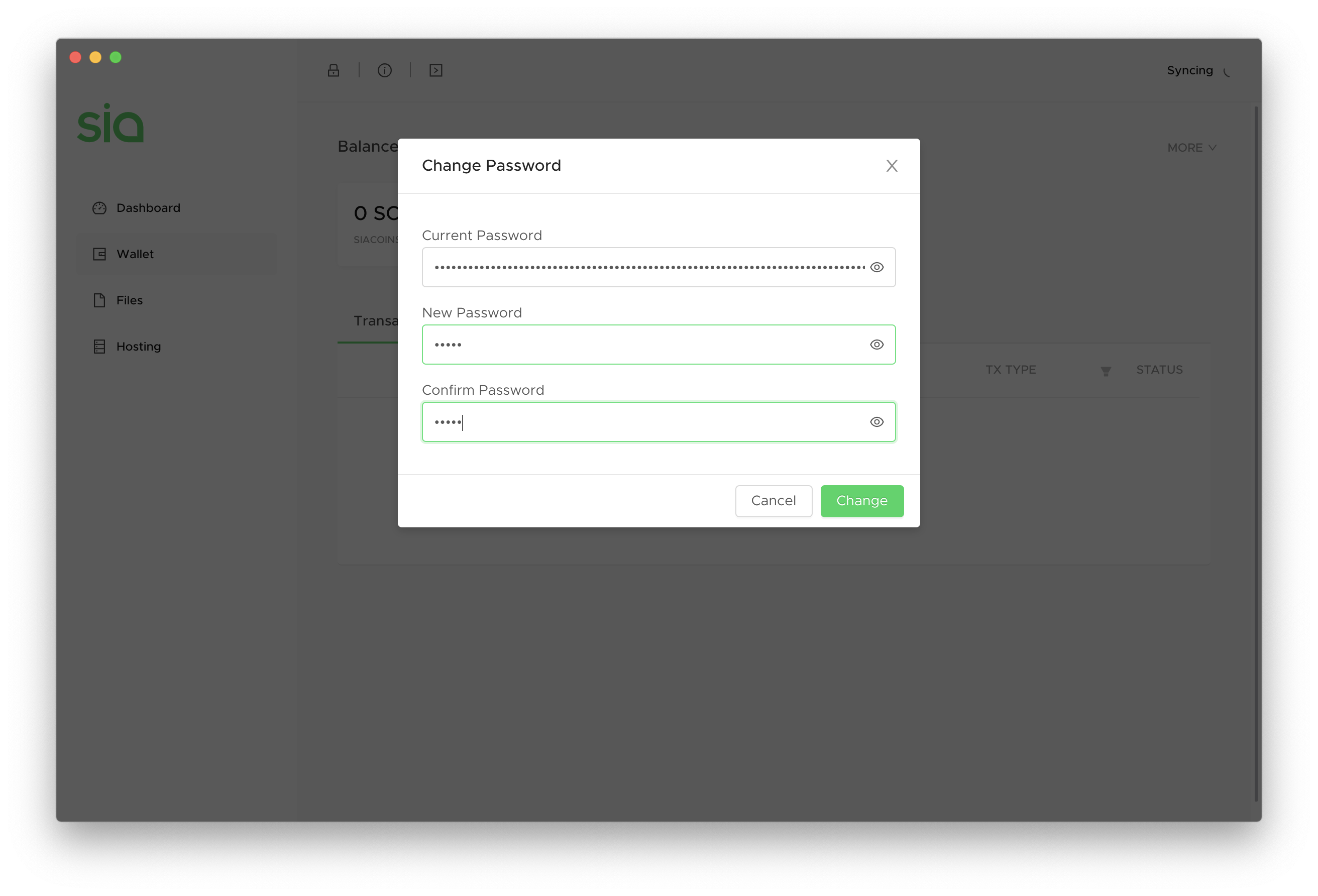Select Wallet in the sidebar
The width and height of the screenshot is (1318, 896).
176,254
